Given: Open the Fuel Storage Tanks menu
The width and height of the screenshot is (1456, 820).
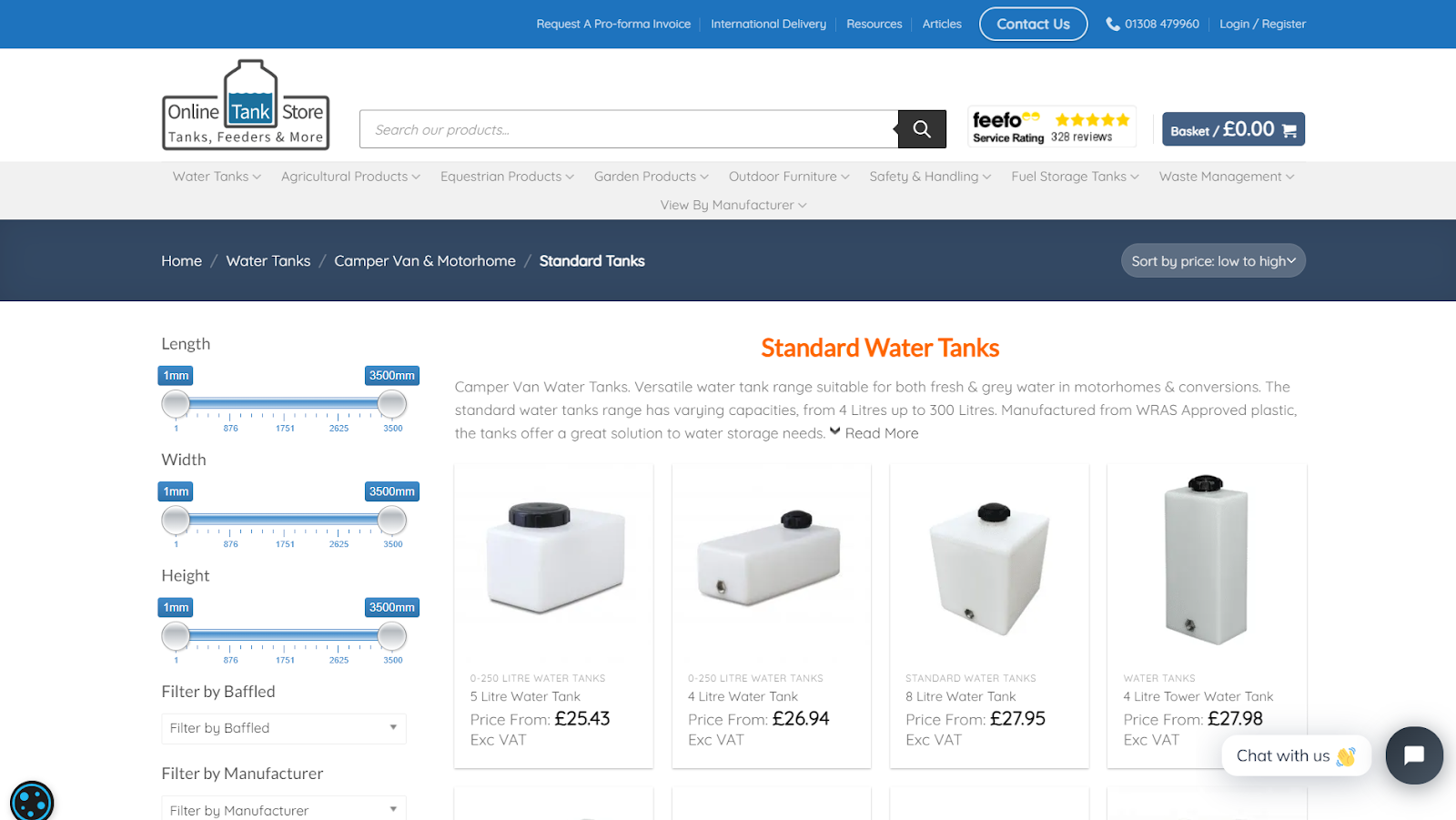Looking at the screenshot, I should (x=1075, y=177).
